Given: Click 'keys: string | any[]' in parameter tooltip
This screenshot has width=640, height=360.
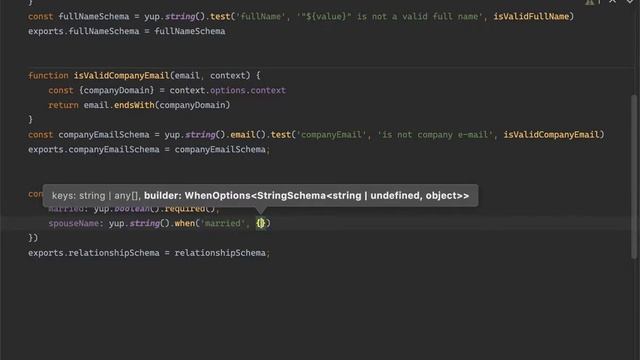Looking at the screenshot, I should (95, 196).
